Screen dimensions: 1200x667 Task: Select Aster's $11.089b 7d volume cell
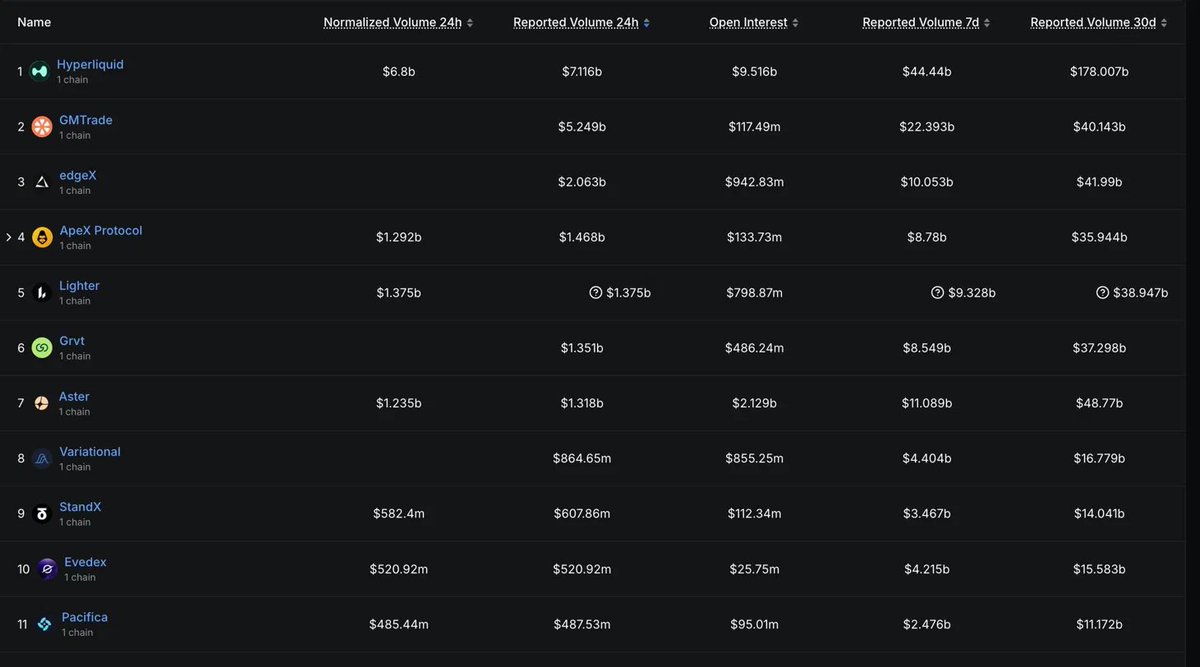927,404
